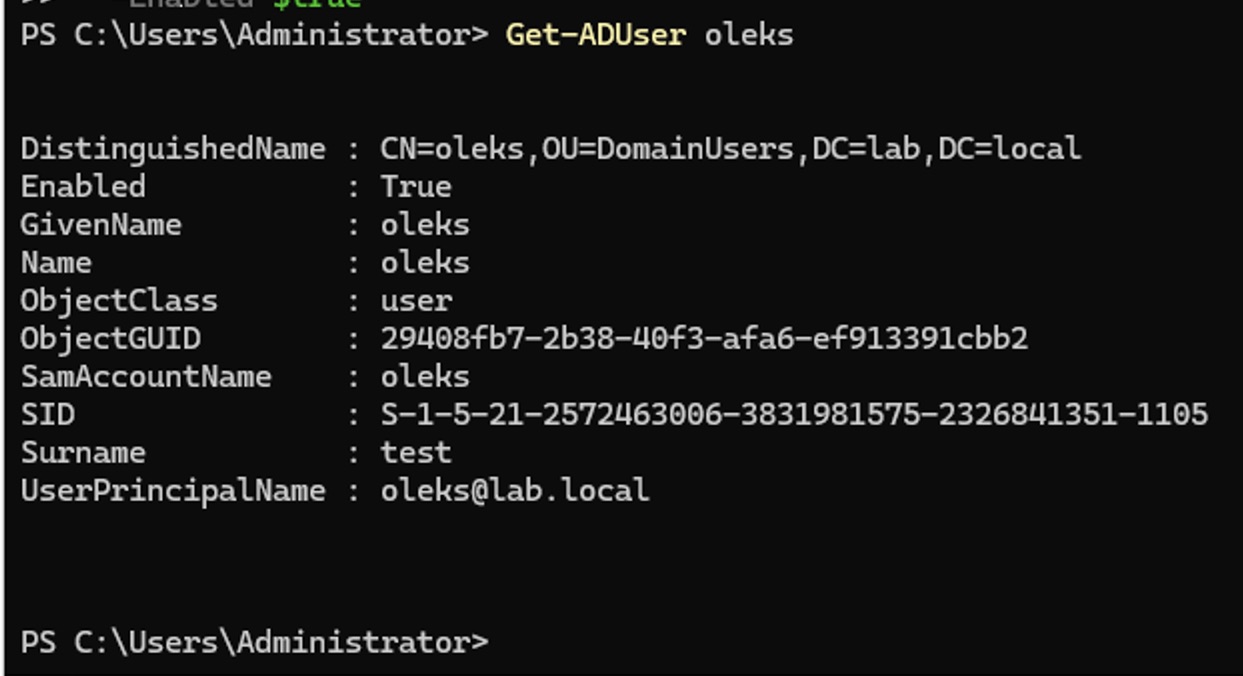Click the ObjectGUID property label
The height and width of the screenshot is (676, 1243).
tap(110, 339)
